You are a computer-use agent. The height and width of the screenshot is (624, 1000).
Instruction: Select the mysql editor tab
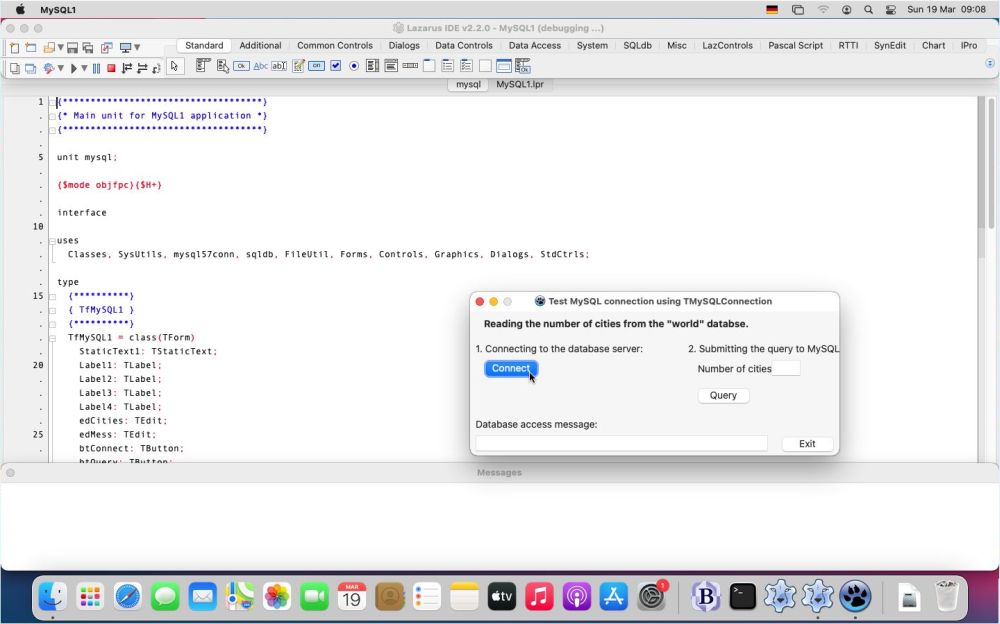tap(468, 84)
